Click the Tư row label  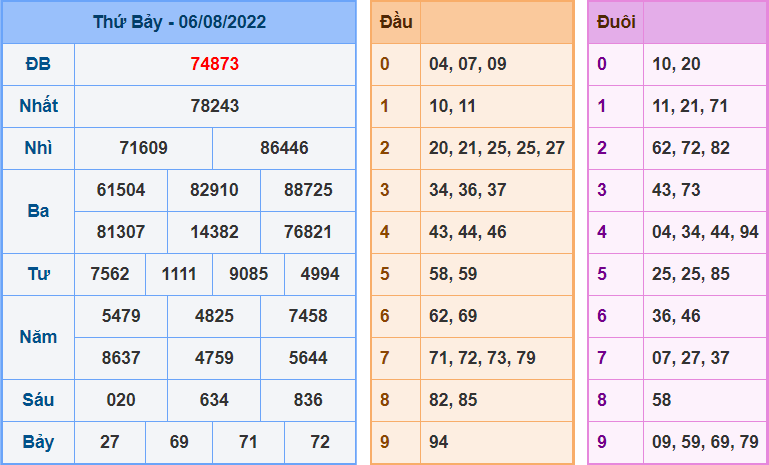(x=38, y=274)
